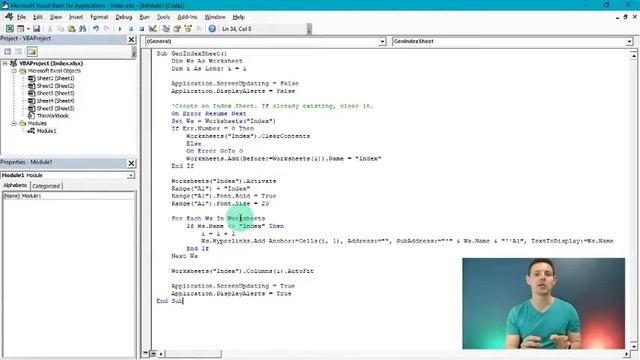Run the macro with the green play icon

coord(120,29)
